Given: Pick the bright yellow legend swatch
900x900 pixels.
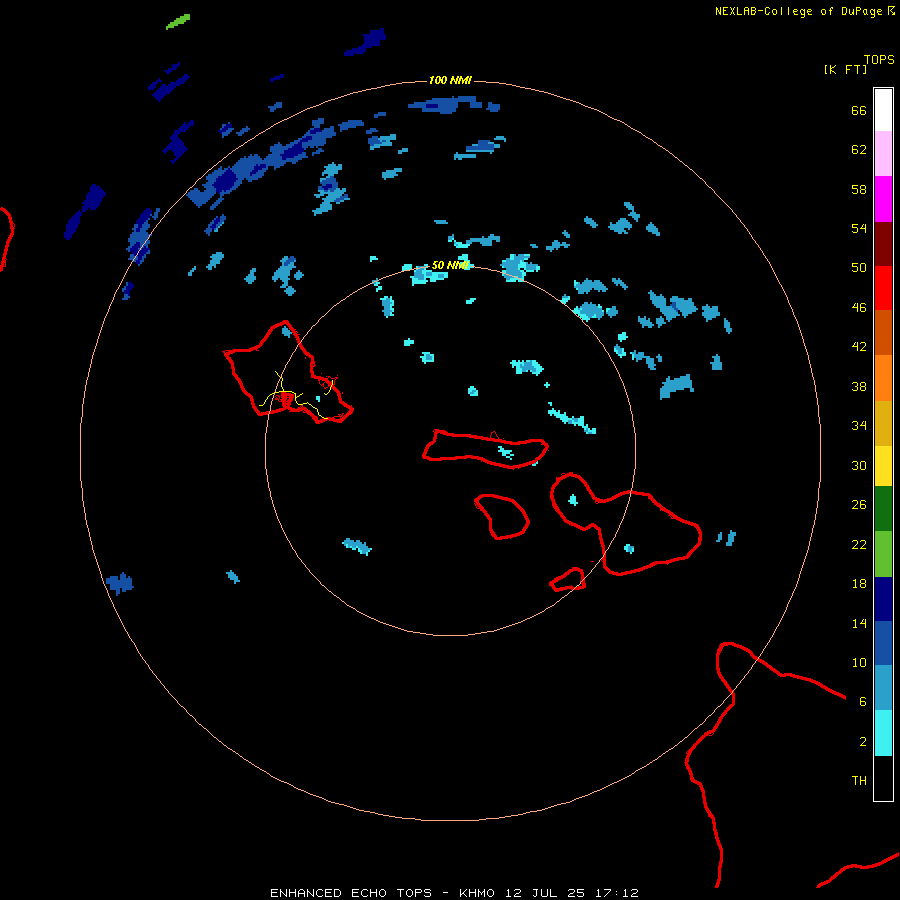Looking at the screenshot, I should [x=883, y=465].
